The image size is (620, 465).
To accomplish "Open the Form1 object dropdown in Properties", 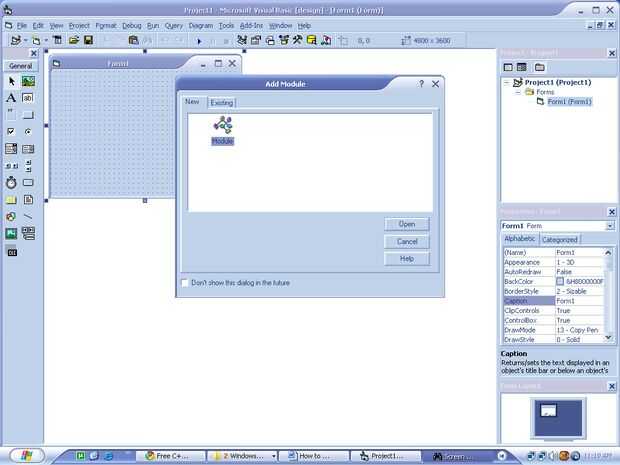I will pyautogui.click(x=610, y=226).
